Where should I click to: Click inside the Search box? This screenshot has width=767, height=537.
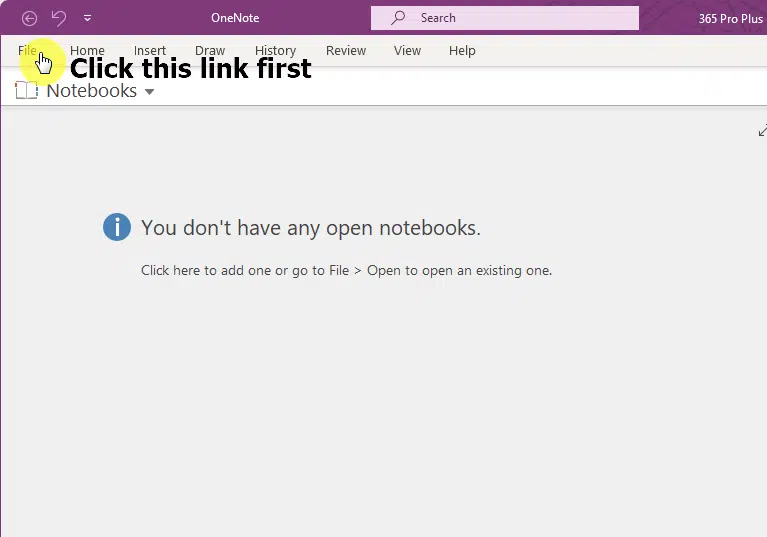[504, 18]
